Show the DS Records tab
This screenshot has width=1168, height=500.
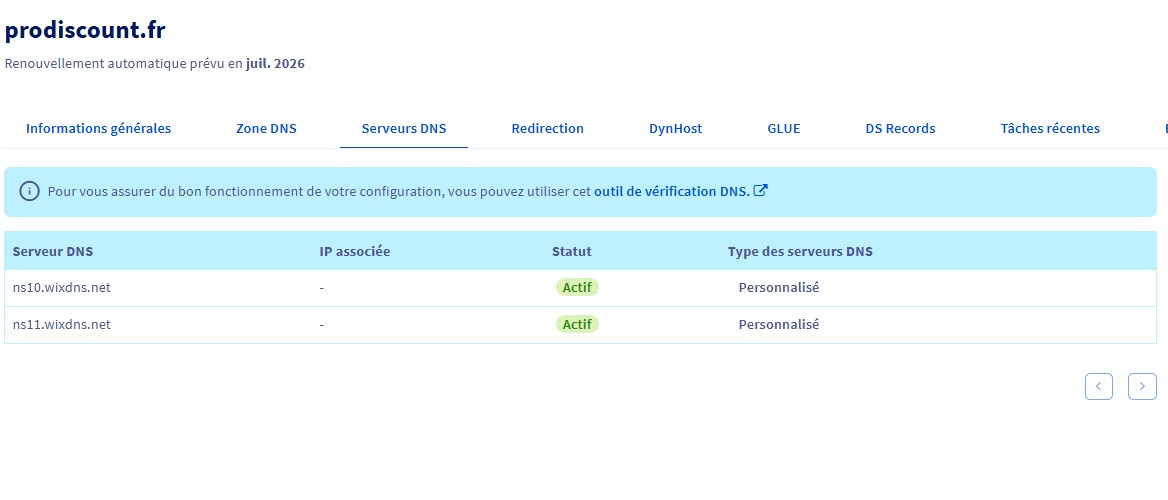[900, 128]
